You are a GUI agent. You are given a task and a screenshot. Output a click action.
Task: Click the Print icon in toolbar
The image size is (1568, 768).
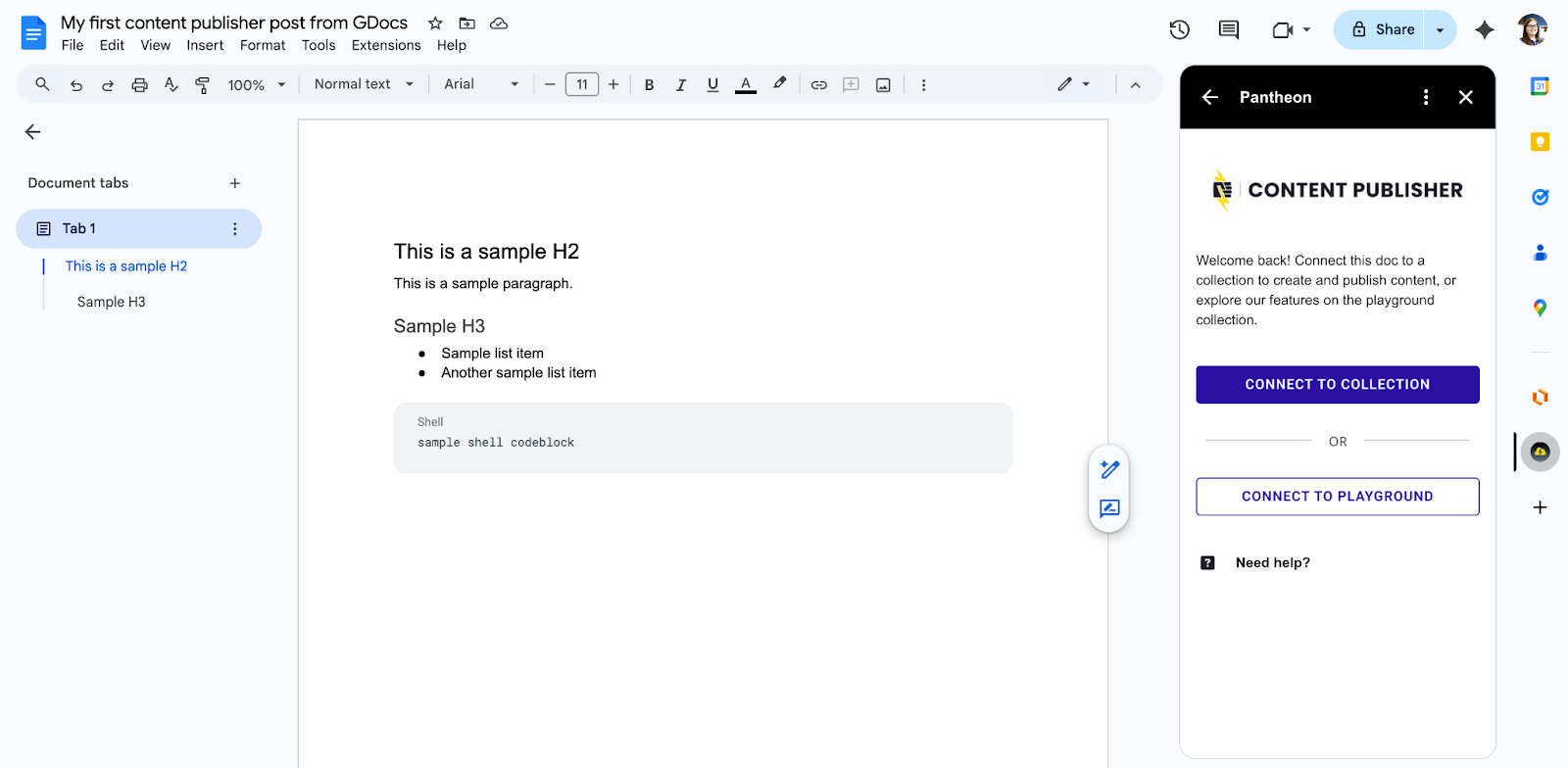click(x=139, y=85)
